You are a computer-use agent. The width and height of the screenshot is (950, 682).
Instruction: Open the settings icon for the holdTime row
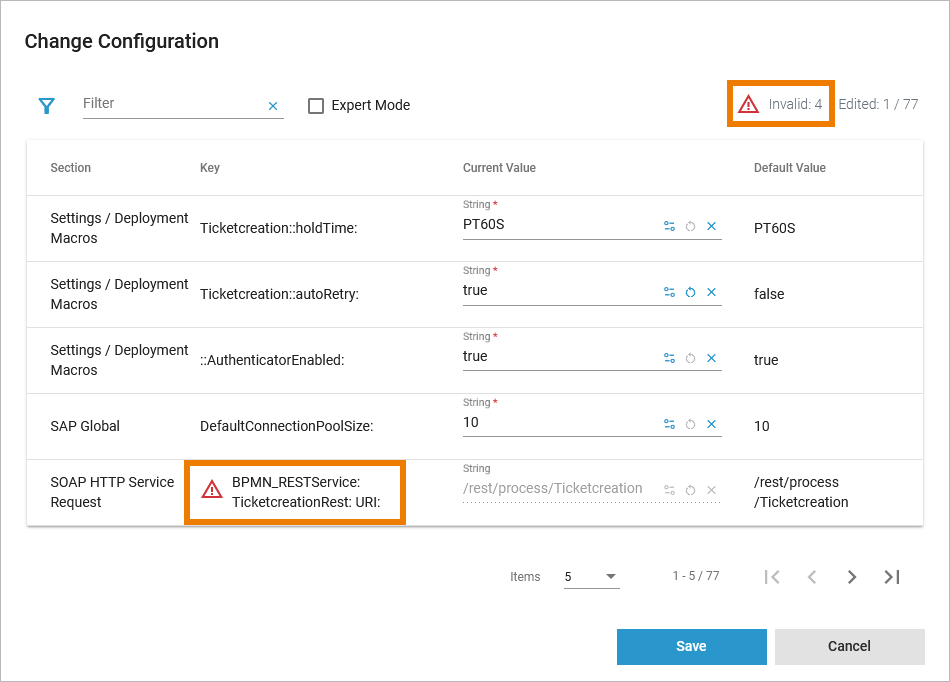pyautogui.click(x=669, y=226)
